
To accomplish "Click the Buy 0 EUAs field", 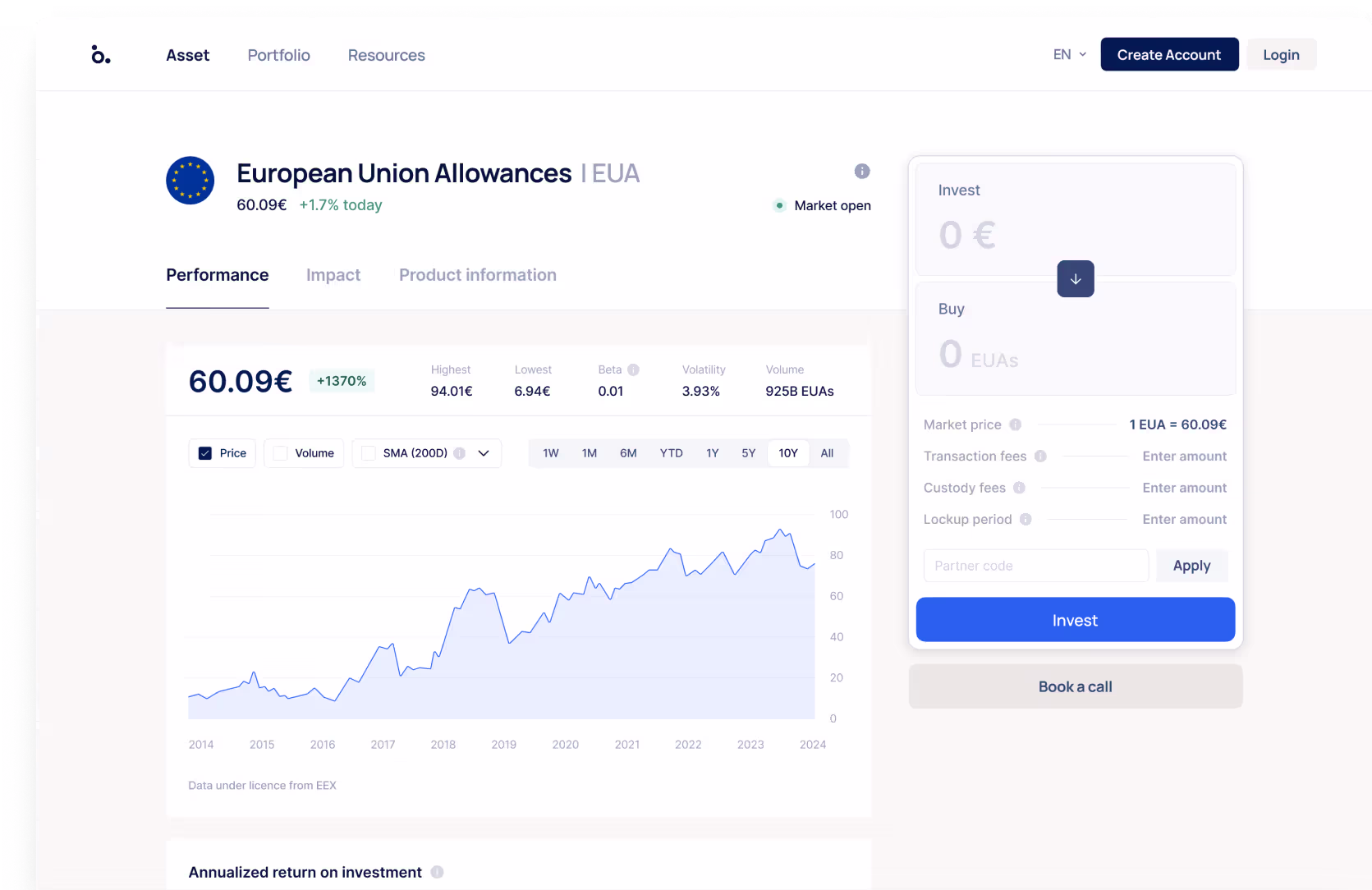I will [1075, 339].
